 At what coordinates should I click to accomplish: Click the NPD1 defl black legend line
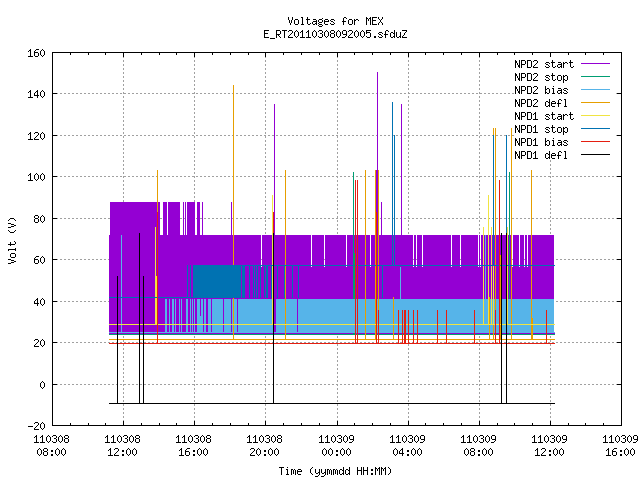click(x=595, y=155)
